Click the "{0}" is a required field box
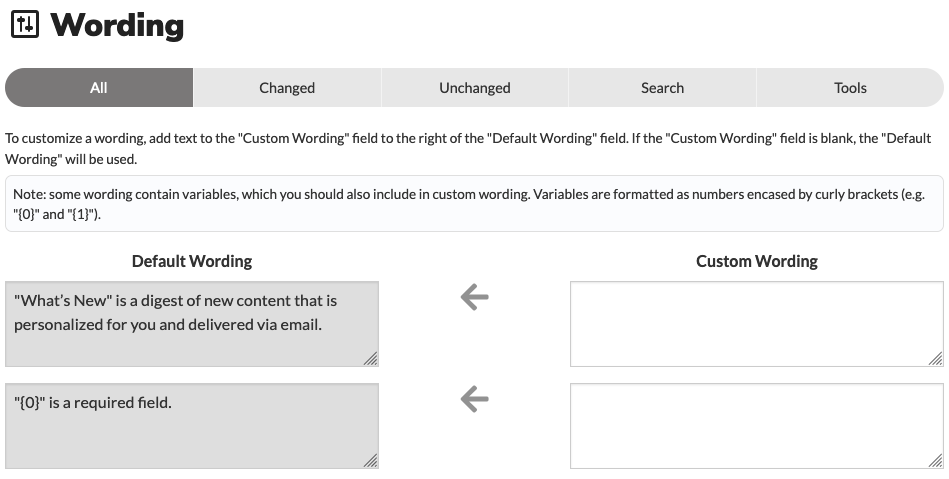The width and height of the screenshot is (949, 479). pos(192,426)
